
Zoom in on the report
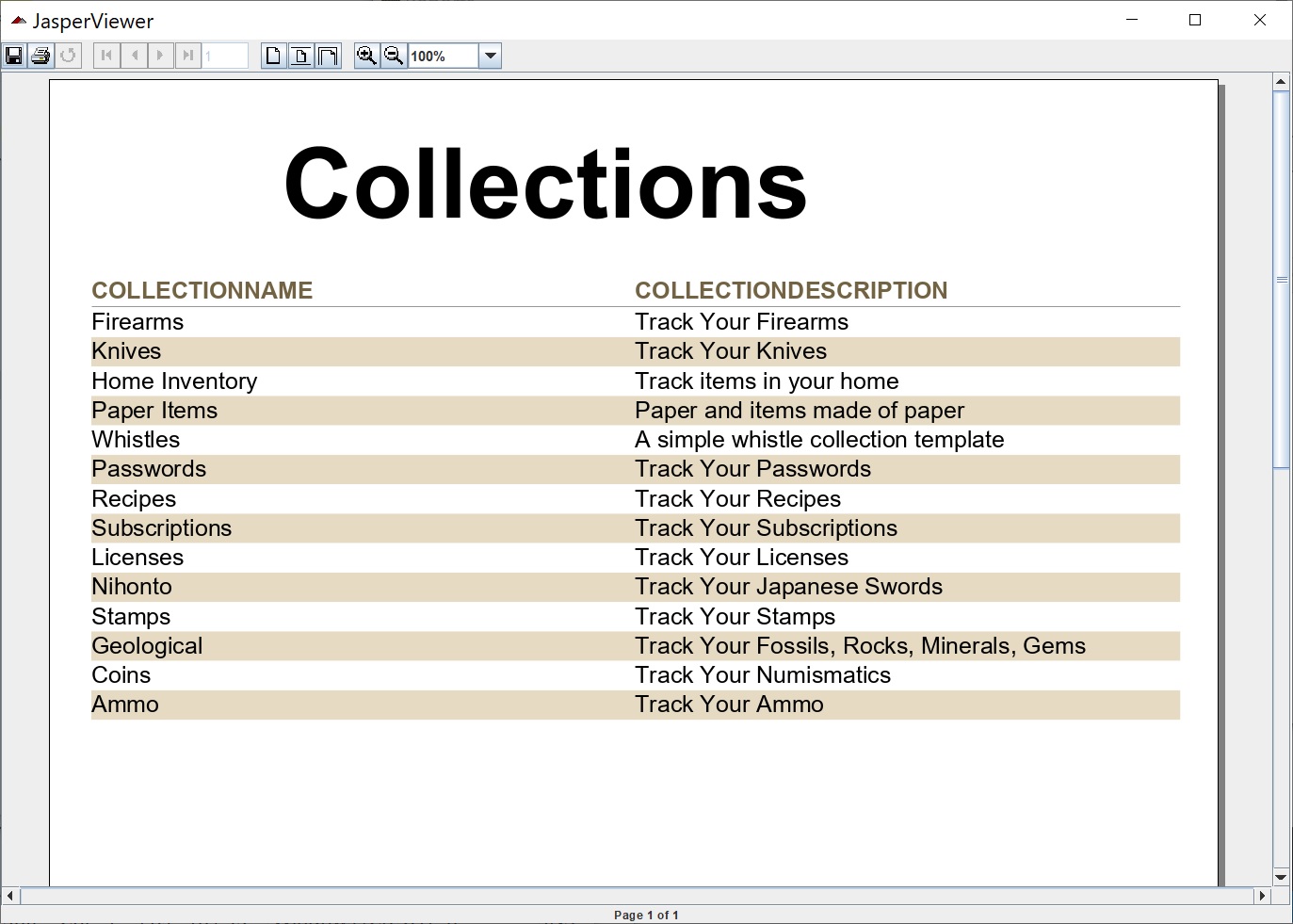pos(367,56)
